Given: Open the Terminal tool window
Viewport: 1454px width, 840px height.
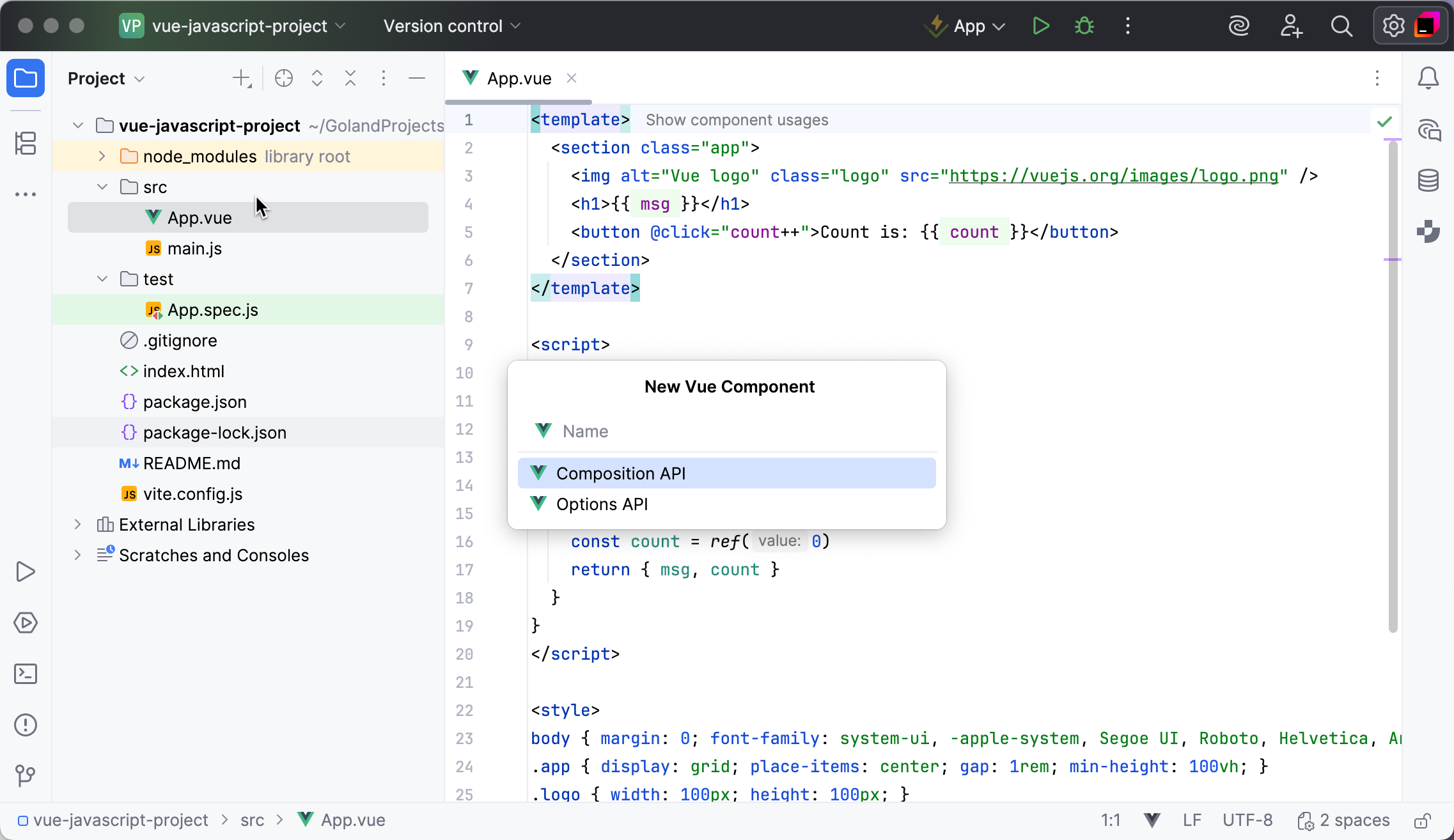Looking at the screenshot, I should [x=26, y=673].
